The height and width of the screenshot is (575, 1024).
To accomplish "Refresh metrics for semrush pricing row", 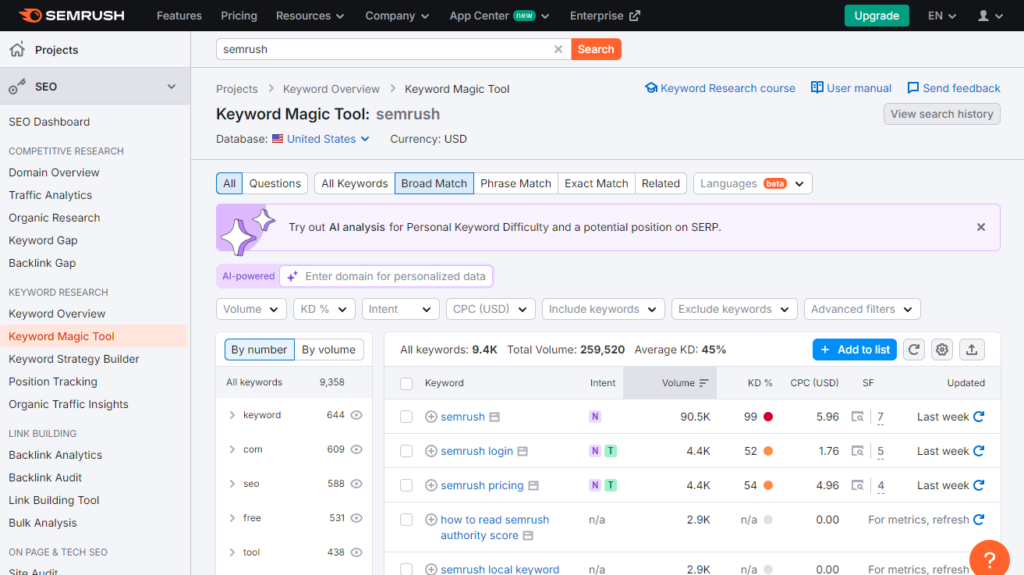I will [978, 485].
